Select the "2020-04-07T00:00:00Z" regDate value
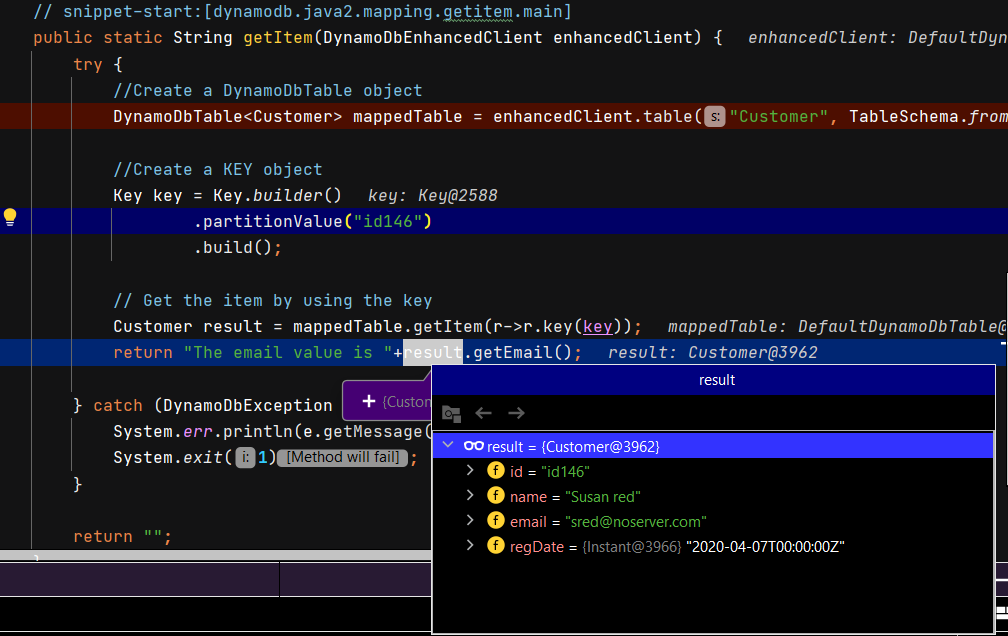The height and width of the screenshot is (636, 1008). pyautogui.click(x=765, y=547)
